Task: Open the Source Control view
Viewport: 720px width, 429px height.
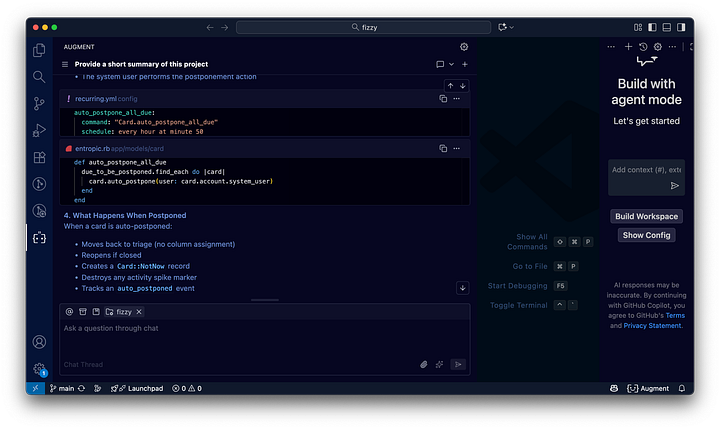Action: [39, 104]
